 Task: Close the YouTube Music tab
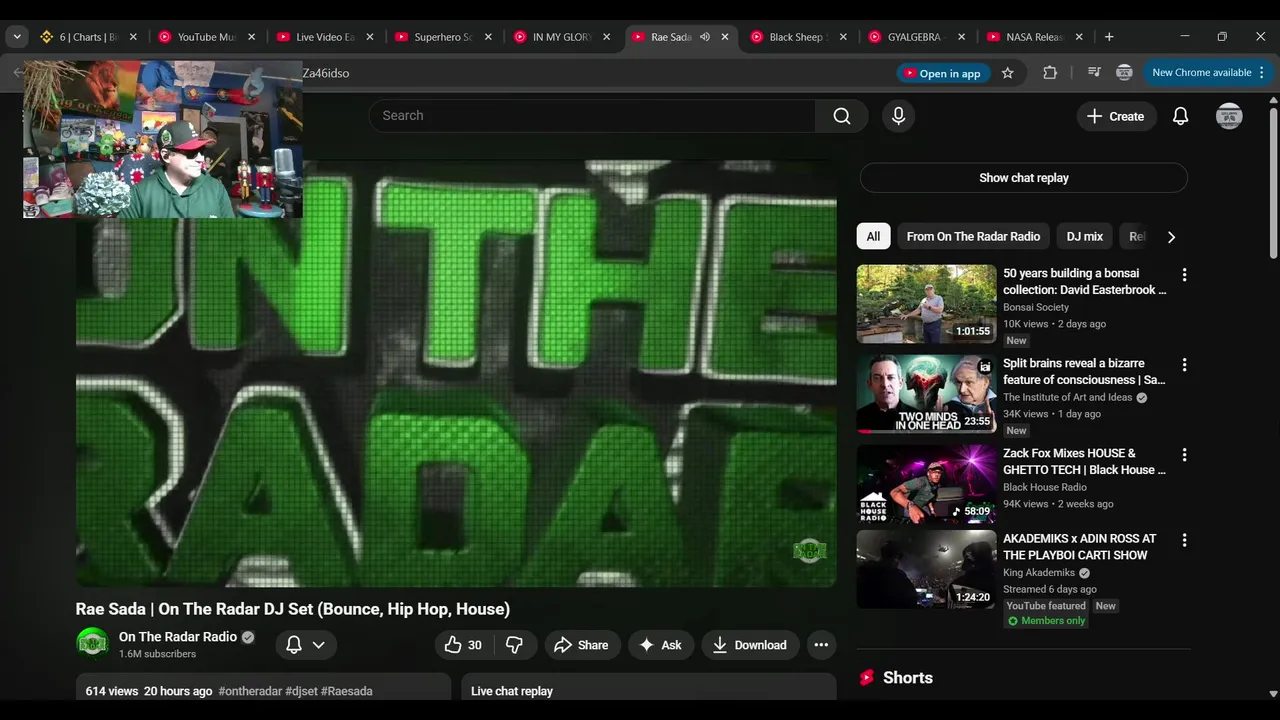(251, 37)
